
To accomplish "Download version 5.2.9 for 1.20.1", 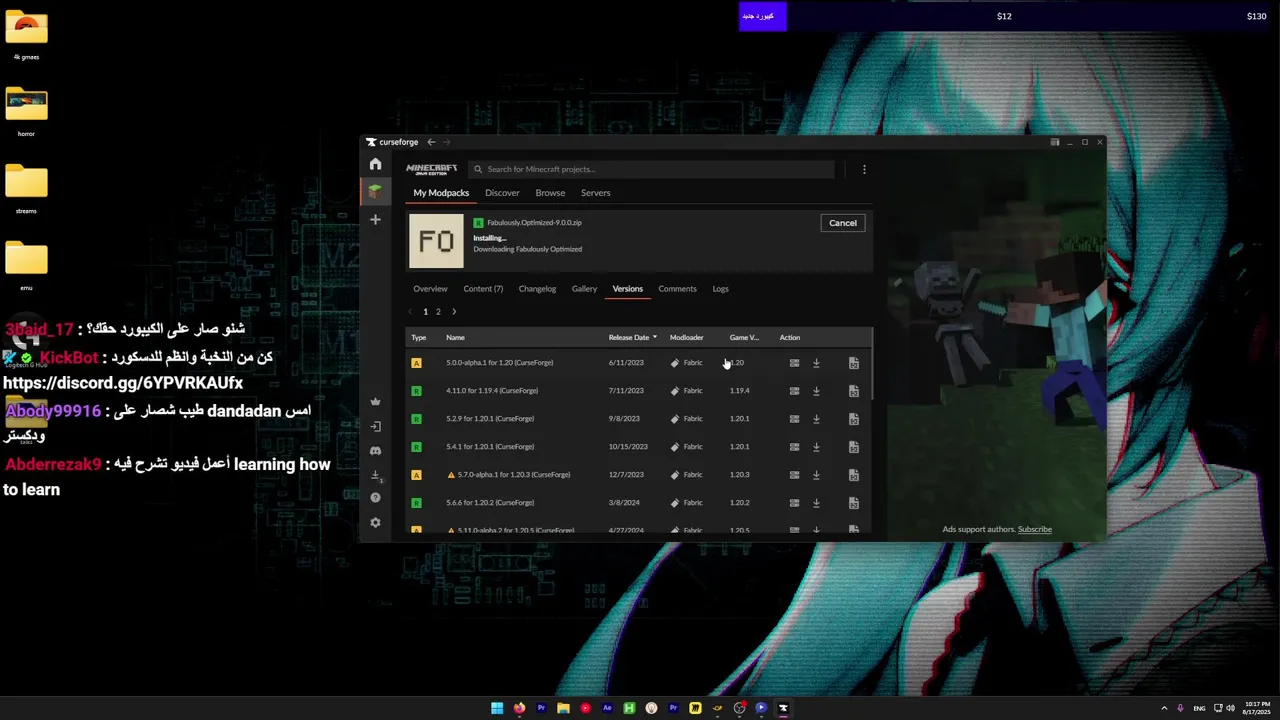I will [816, 419].
